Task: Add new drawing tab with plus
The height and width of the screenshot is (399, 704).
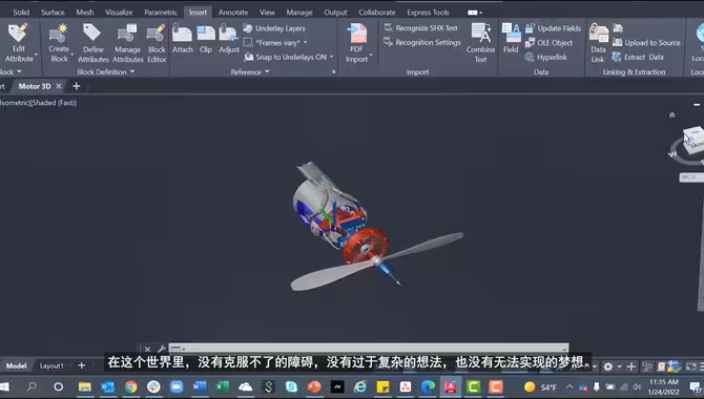Action: coord(76,86)
